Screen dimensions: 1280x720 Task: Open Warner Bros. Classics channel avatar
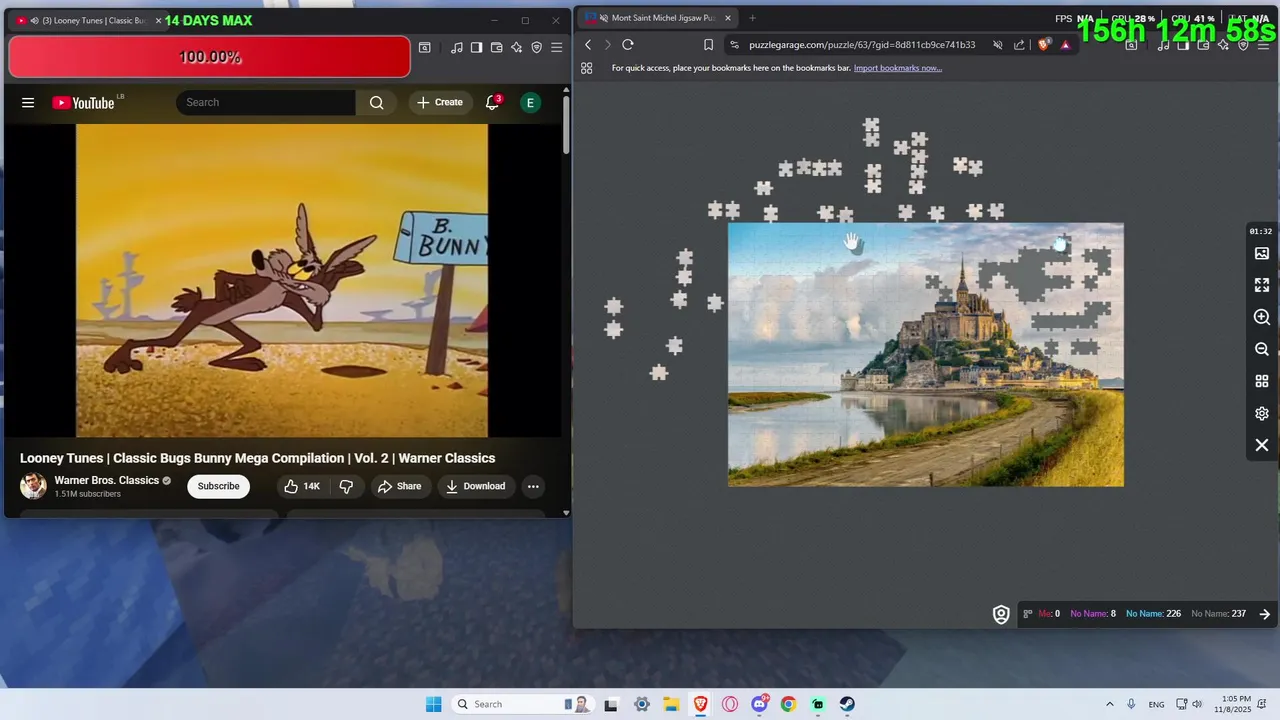coord(33,486)
